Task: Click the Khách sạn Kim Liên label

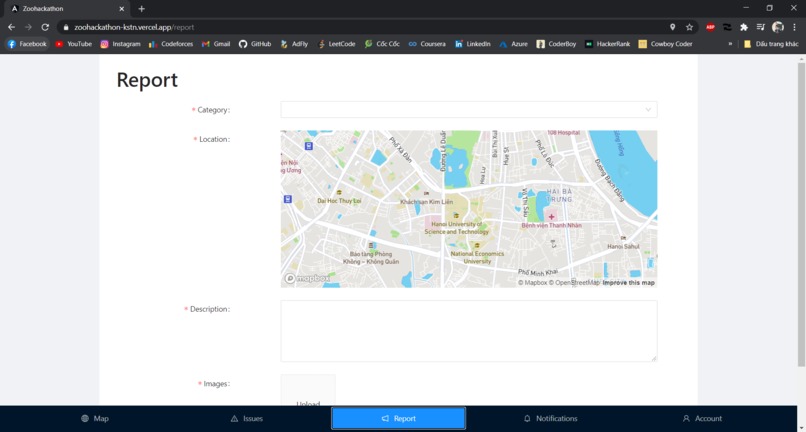Action: [427, 202]
